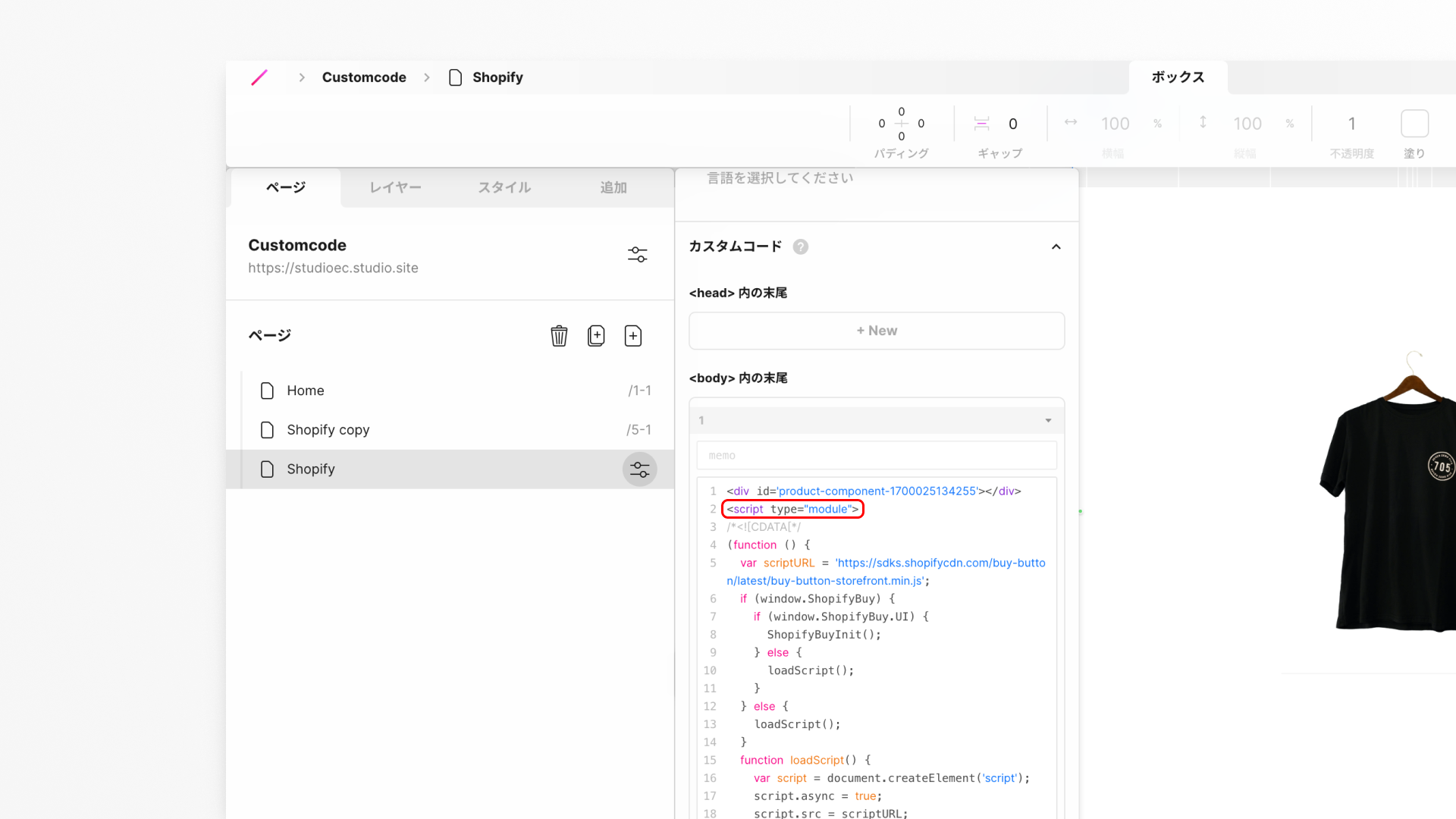
Task: Click the padding top value
Action: [x=902, y=112]
